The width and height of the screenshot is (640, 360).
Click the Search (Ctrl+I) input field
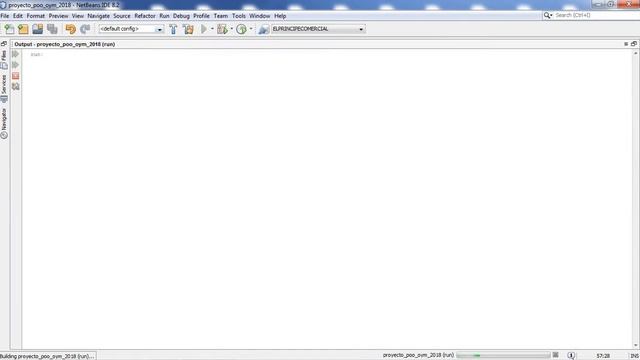[596, 15]
